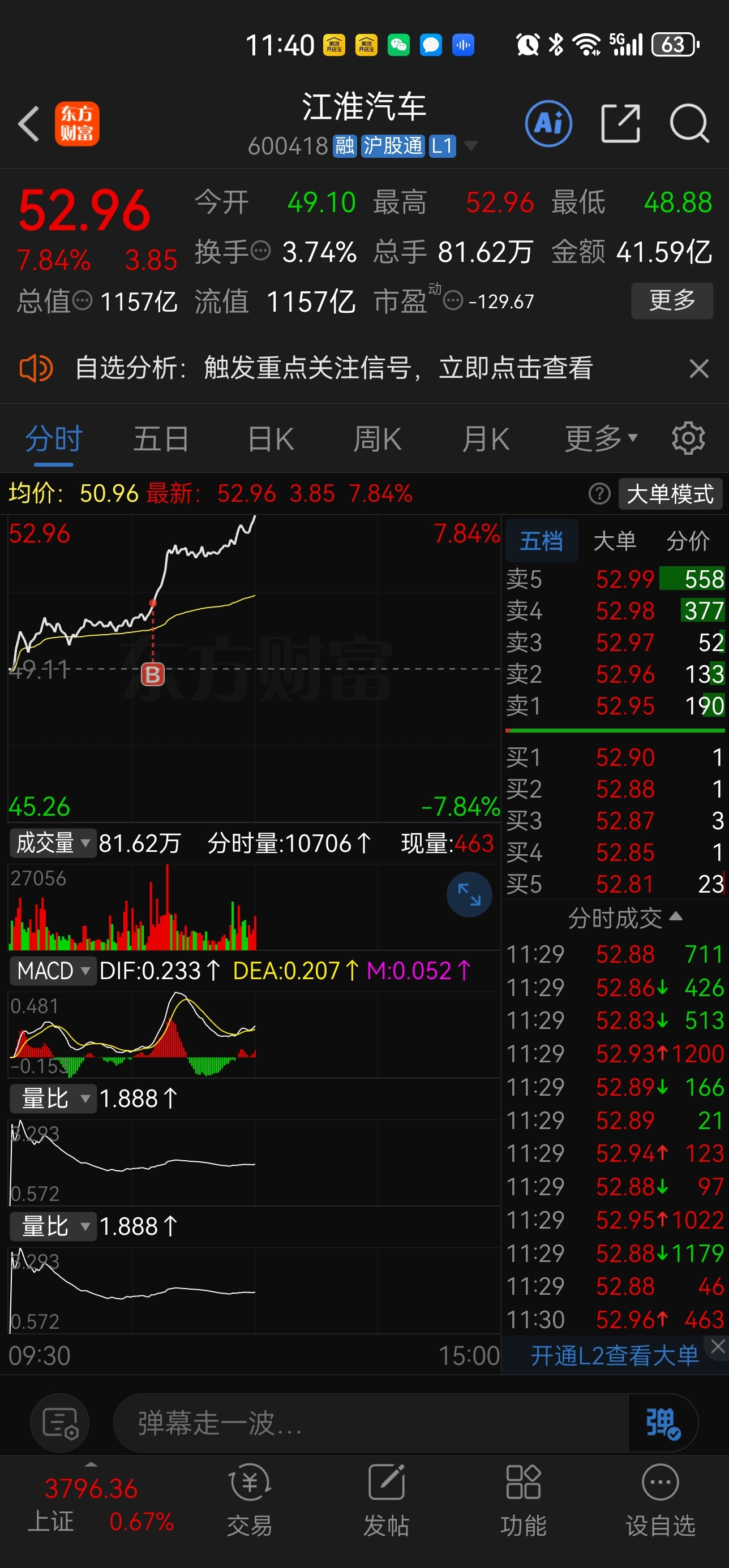Switch to 月K chart tab
729x1568 pixels.
(x=486, y=440)
